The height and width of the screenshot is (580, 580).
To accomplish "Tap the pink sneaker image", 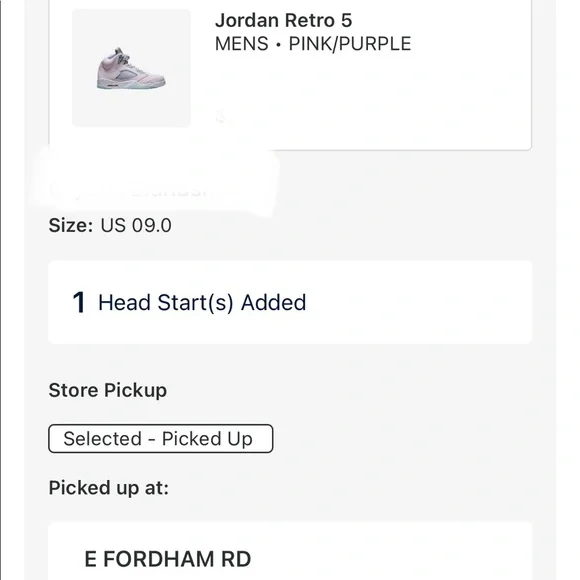I will pos(131,68).
